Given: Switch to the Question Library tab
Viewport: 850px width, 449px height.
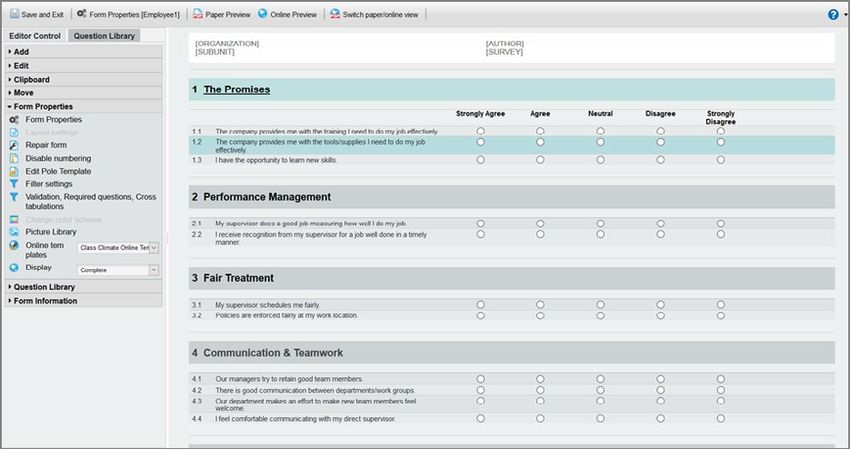Looking at the screenshot, I should (x=104, y=36).
